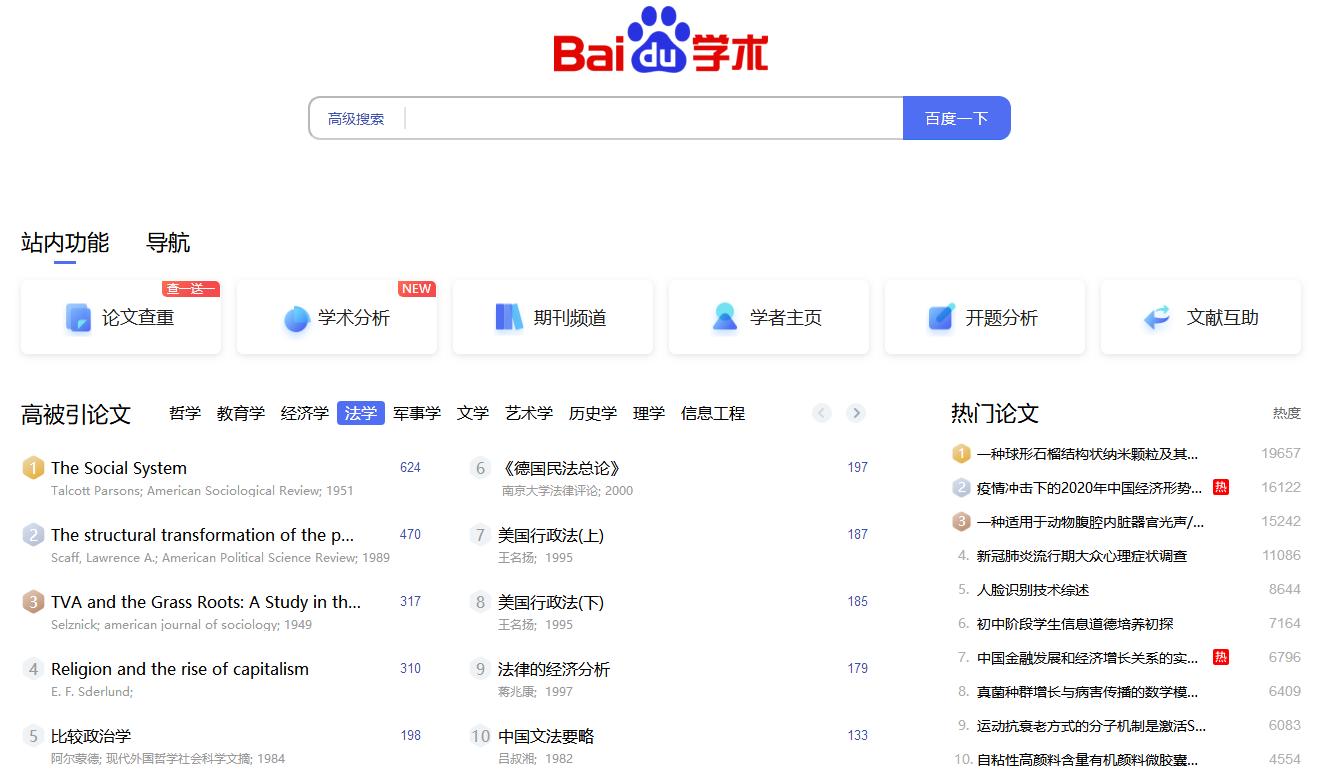
Task: Open the 开题分析 topic analysis tool
Action: [x=984, y=316]
